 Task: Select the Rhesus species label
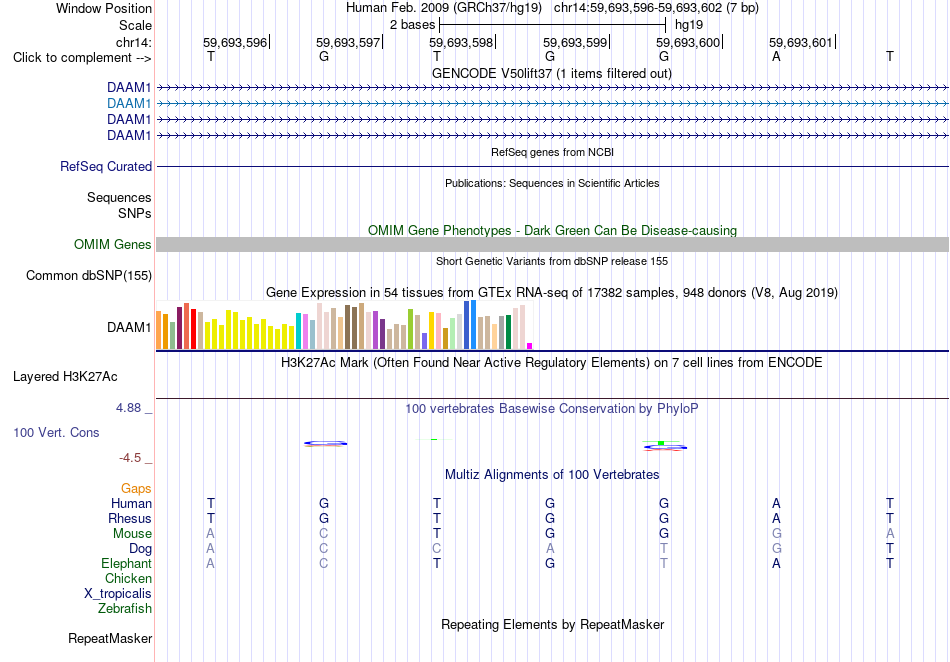point(130,518)
